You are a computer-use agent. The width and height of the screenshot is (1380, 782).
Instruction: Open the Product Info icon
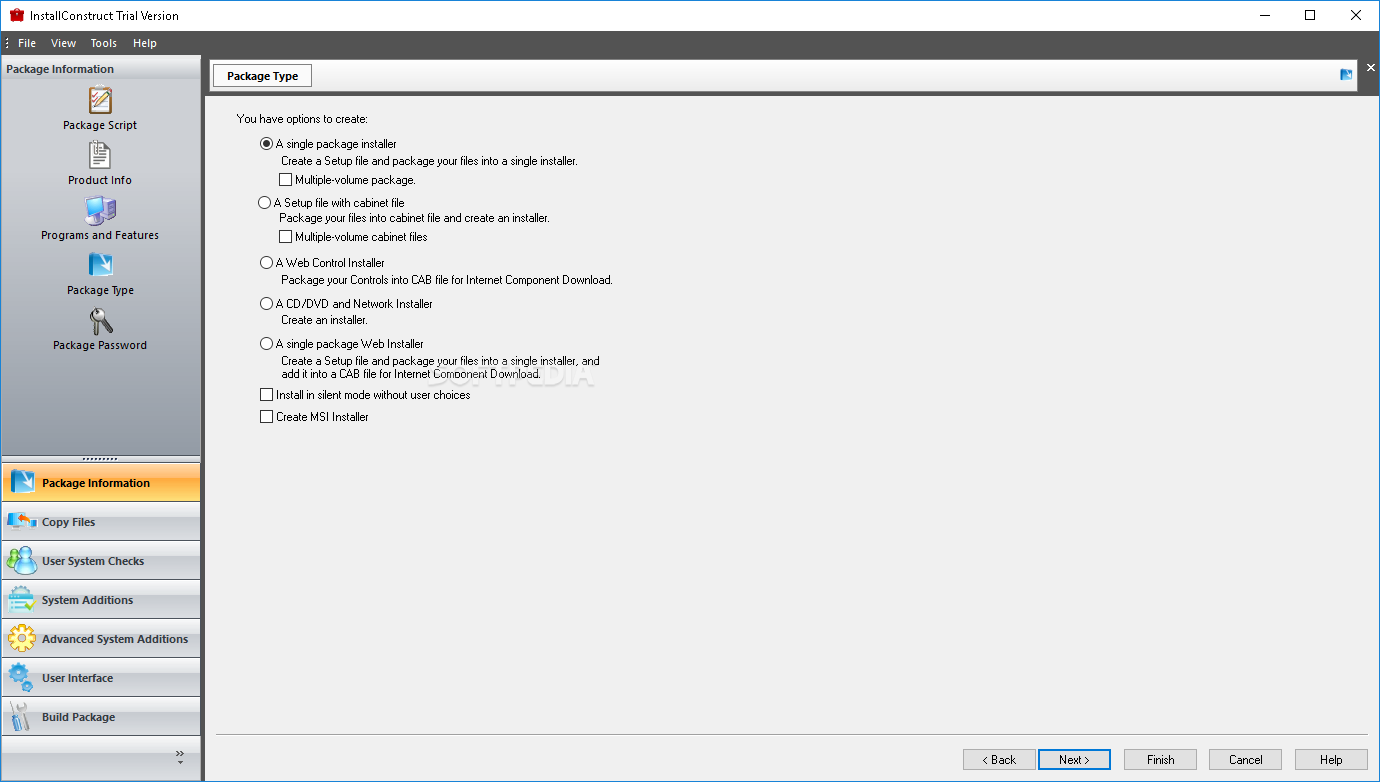pos(100,155)
